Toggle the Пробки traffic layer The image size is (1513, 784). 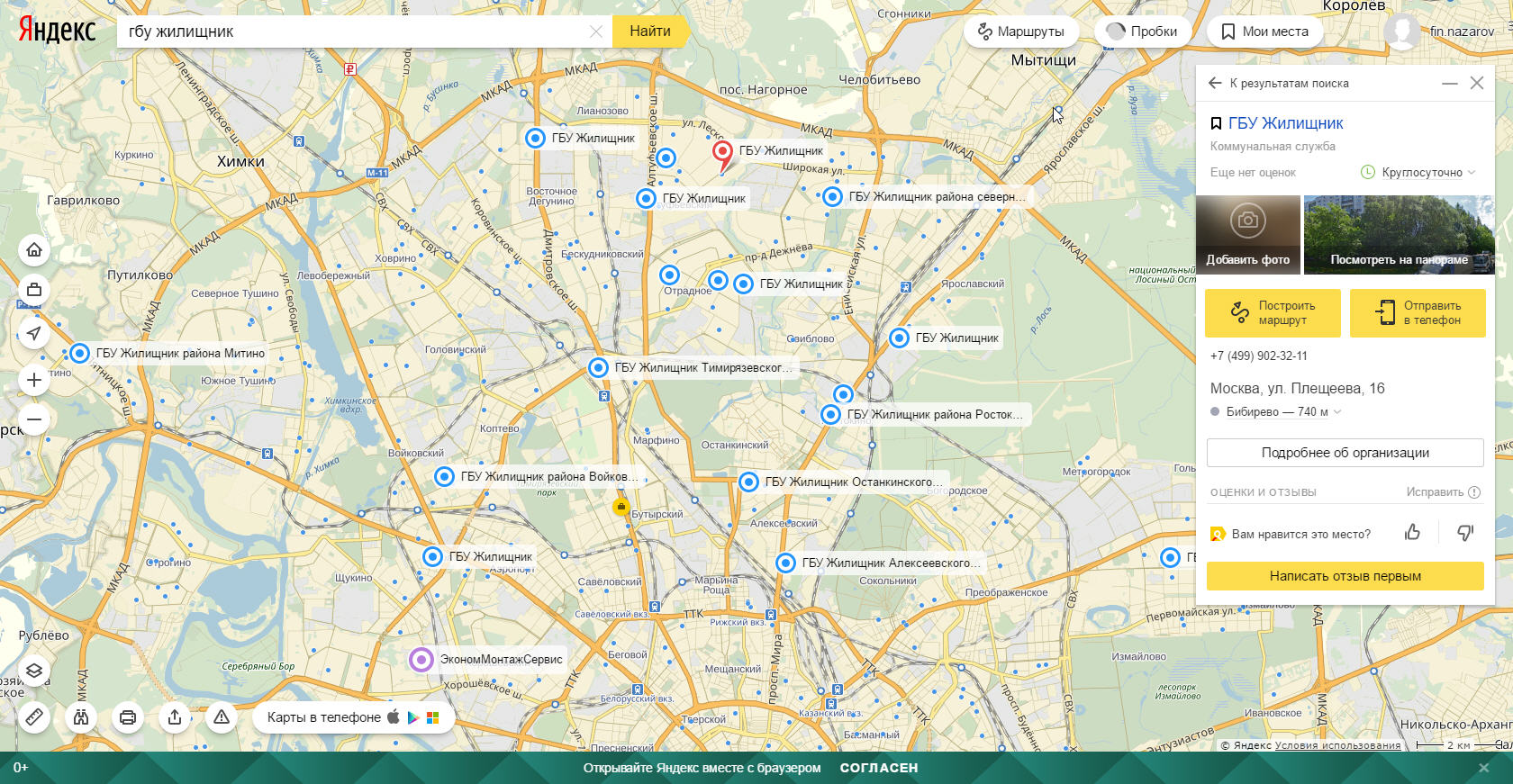click(x=1142, y=32)
